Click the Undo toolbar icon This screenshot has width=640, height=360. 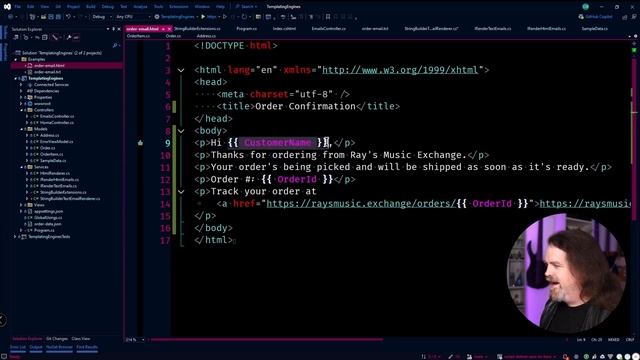(x=69, y=17)
